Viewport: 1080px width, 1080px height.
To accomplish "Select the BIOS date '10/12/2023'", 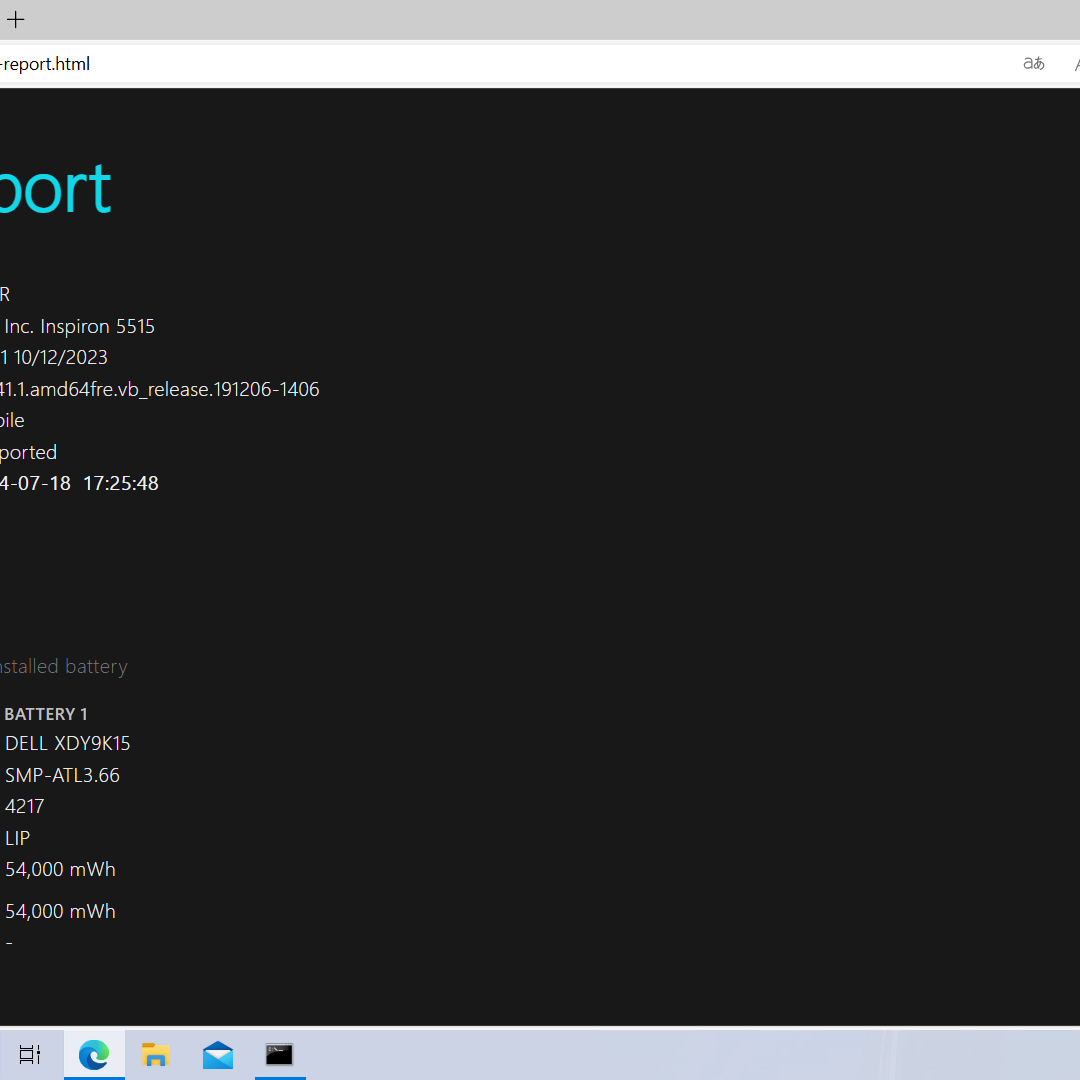I will [x=61, y=357].
